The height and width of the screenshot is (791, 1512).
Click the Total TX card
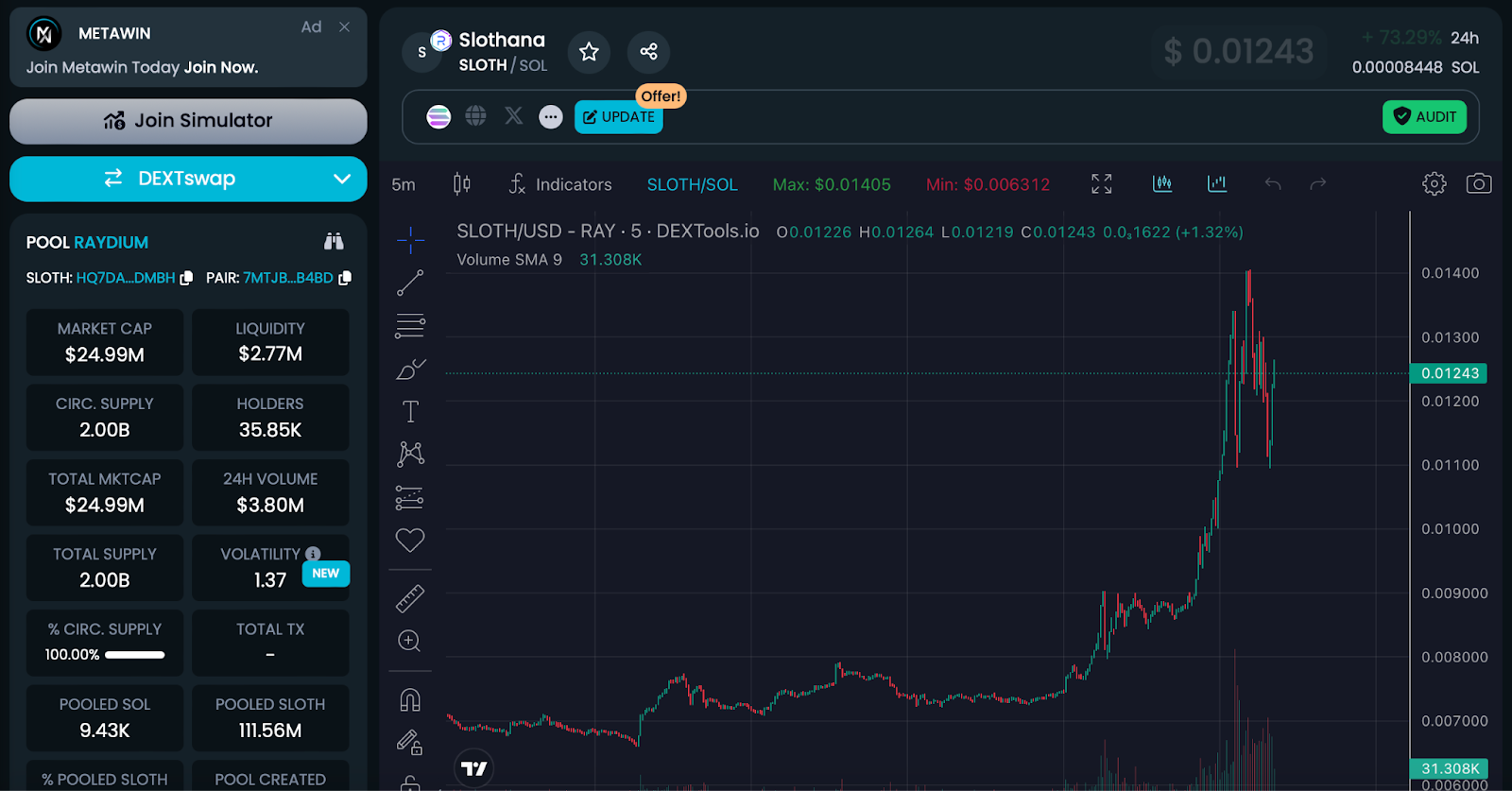270,643
